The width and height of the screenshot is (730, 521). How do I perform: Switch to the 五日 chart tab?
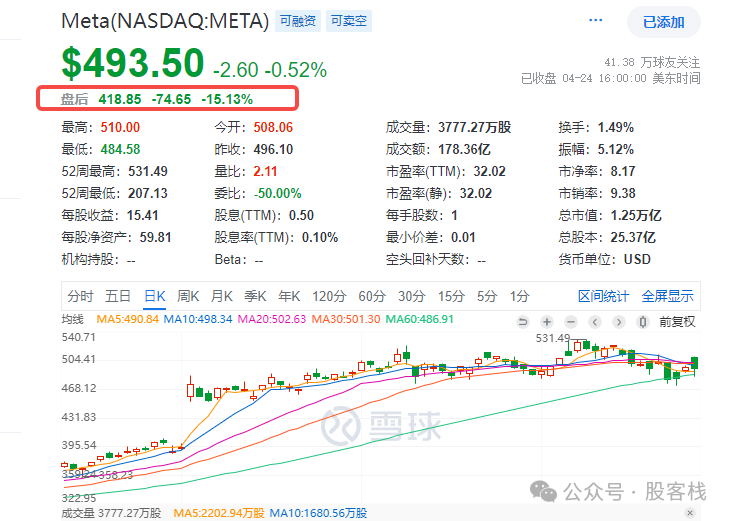pos(117,296)
